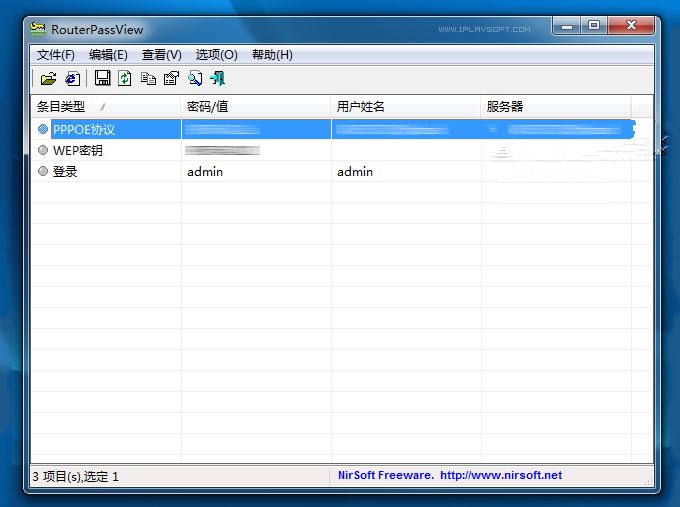The width and height of the screenshot is (680, 507).
Task: Sort by 服务器 column header
Action: click(556, 106)
